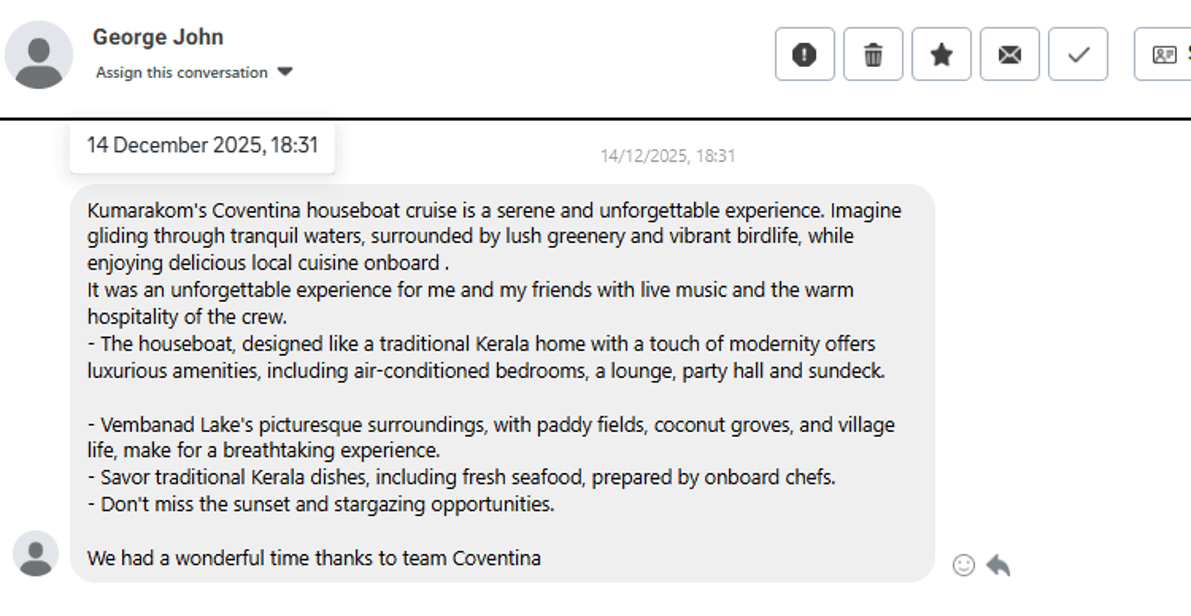Star this conversation with George John
Viewport: 1191px width, 616px height.
click(941, 55)
